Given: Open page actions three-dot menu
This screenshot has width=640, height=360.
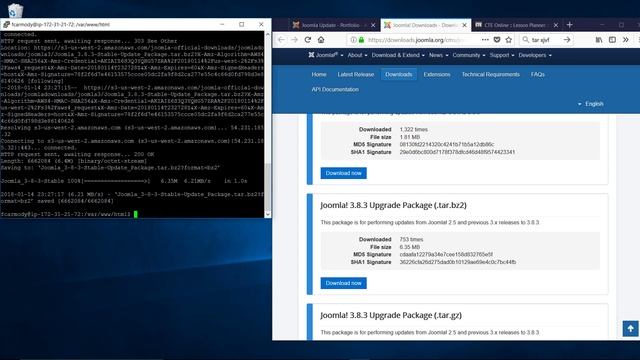Looking at the screenshot, I should (x=485, y=40).
